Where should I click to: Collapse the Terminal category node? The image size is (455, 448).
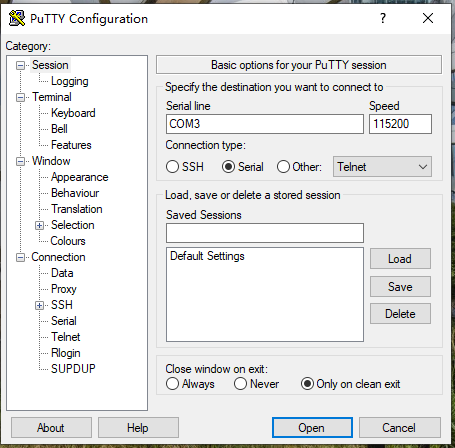20,98
